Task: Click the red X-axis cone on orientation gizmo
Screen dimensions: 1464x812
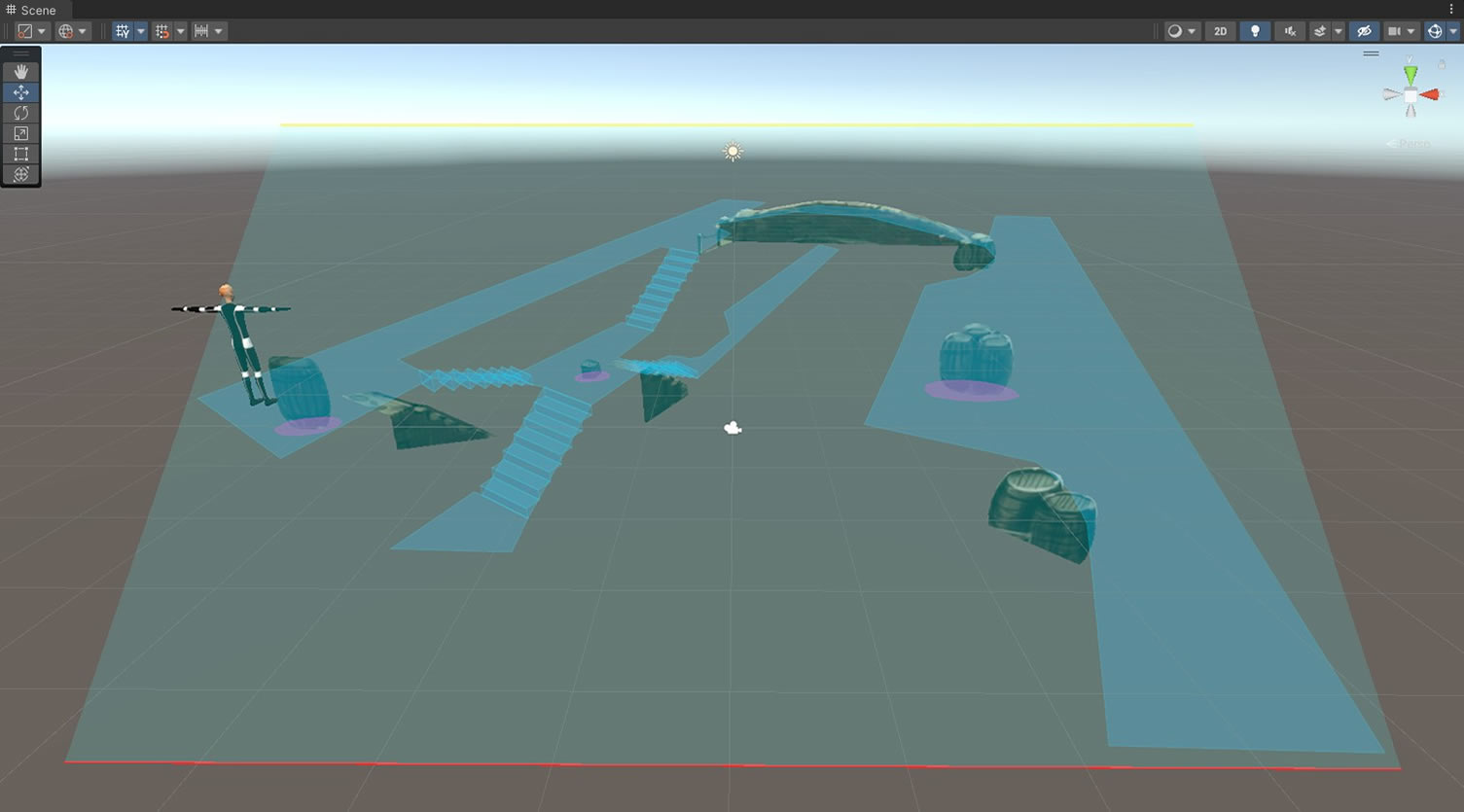Action: click(x=1430, y=94)
